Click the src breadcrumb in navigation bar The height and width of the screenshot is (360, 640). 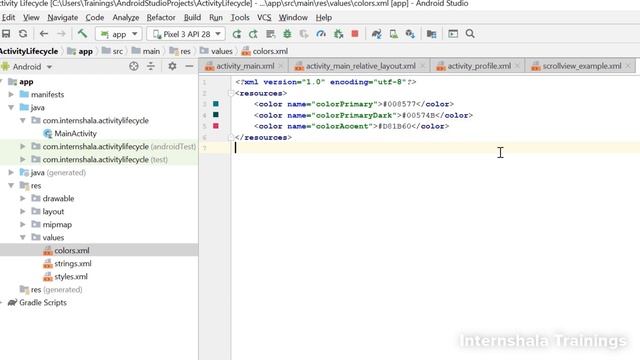coord(118,51)
